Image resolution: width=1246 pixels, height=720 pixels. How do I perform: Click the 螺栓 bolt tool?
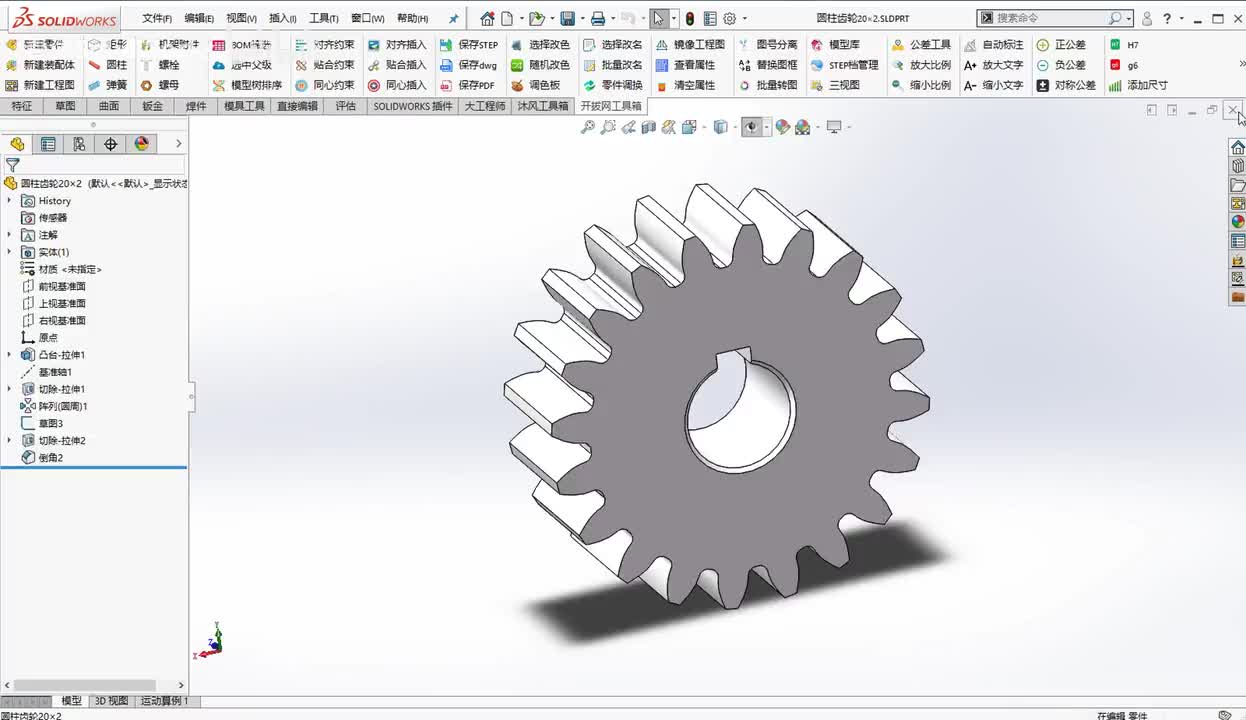pos(160,65)
